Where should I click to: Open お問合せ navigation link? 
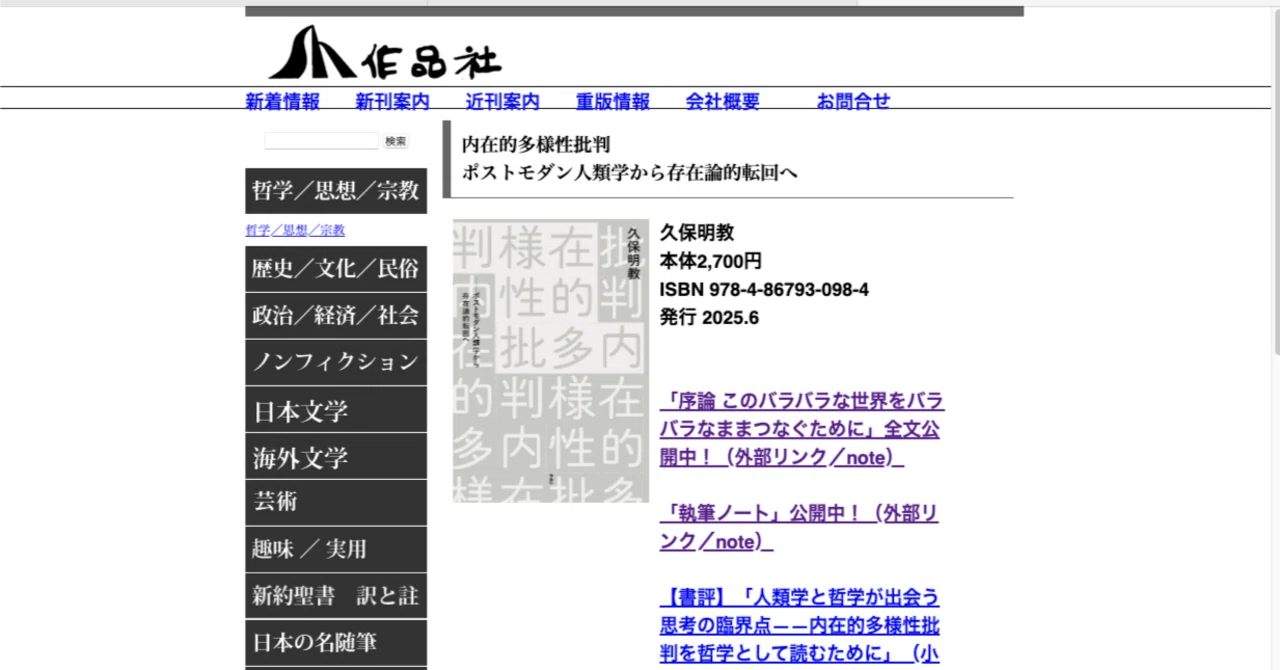[853, 101]
